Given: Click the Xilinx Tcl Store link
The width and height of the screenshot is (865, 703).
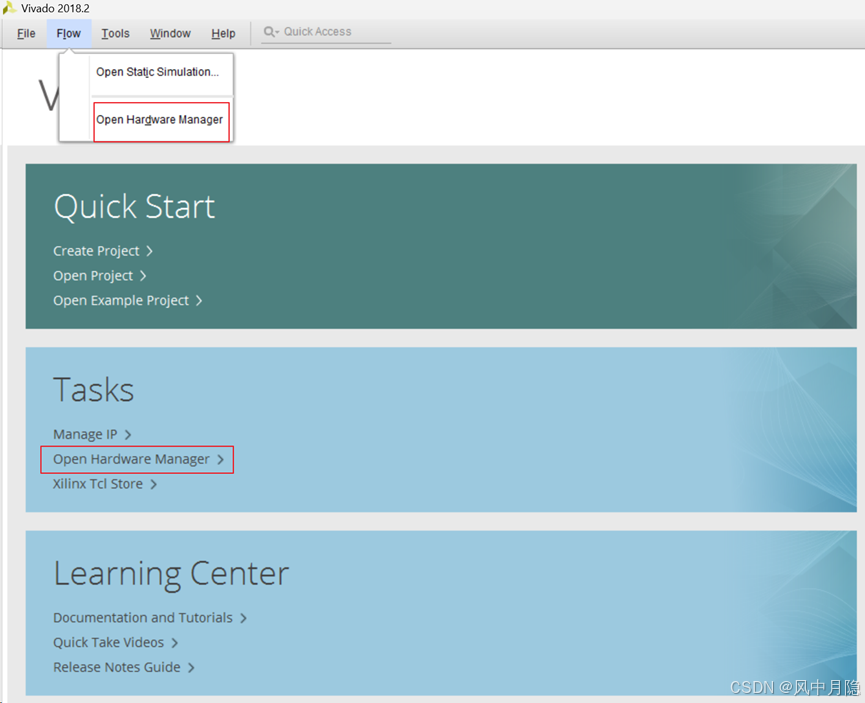Looking at the screenshot, I should click(x=98, y=484).
